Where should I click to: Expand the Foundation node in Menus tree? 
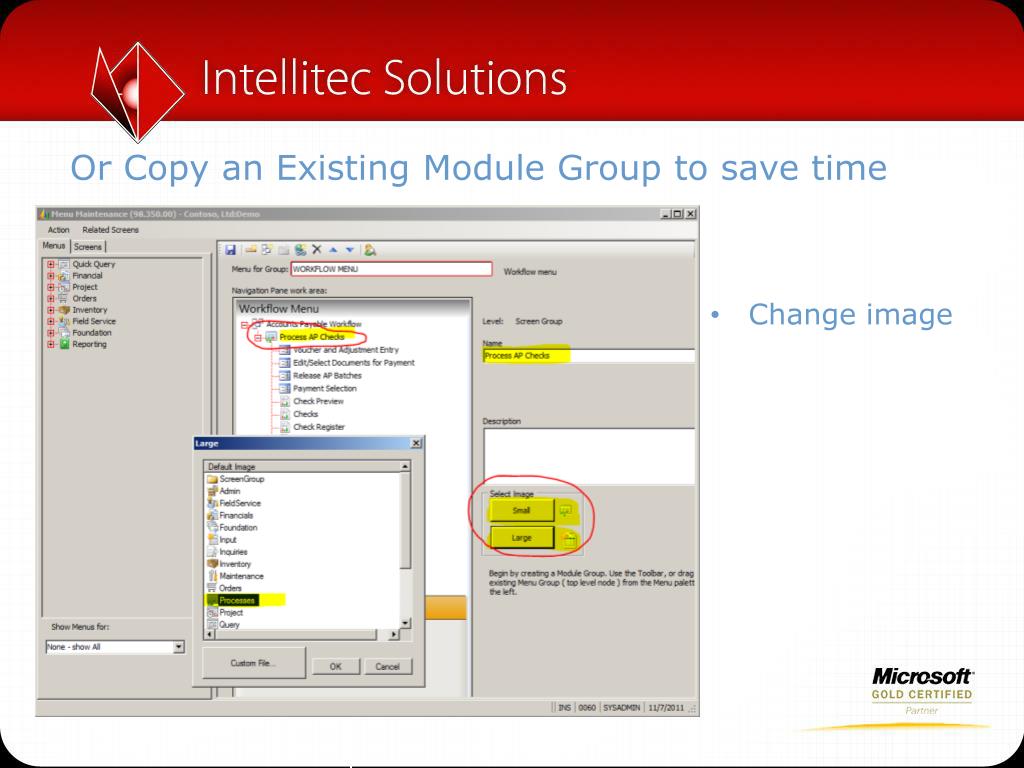point(51,333)
